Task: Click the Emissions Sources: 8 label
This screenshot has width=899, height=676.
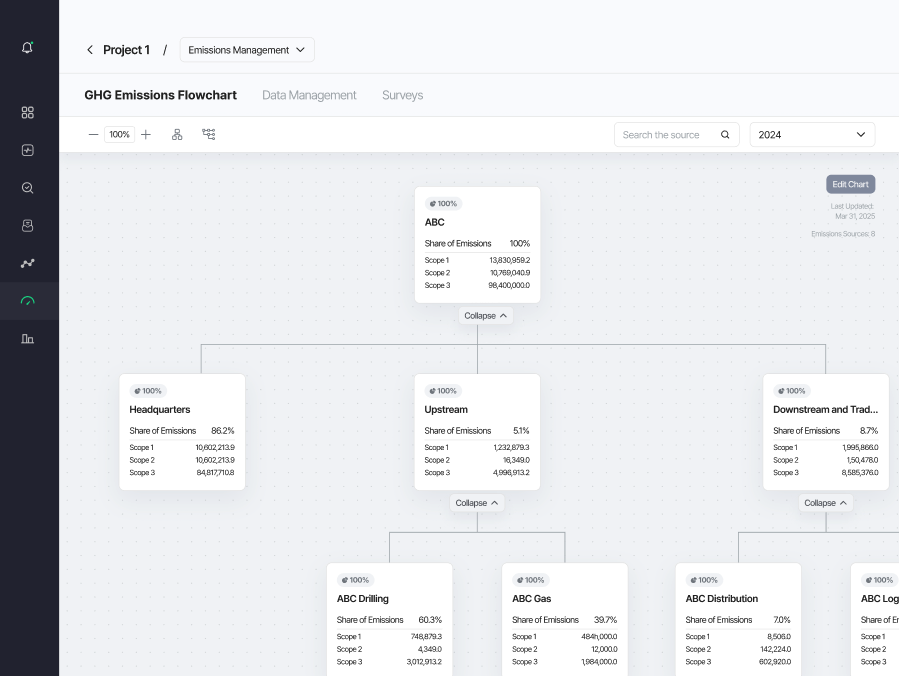Action: 843,234
